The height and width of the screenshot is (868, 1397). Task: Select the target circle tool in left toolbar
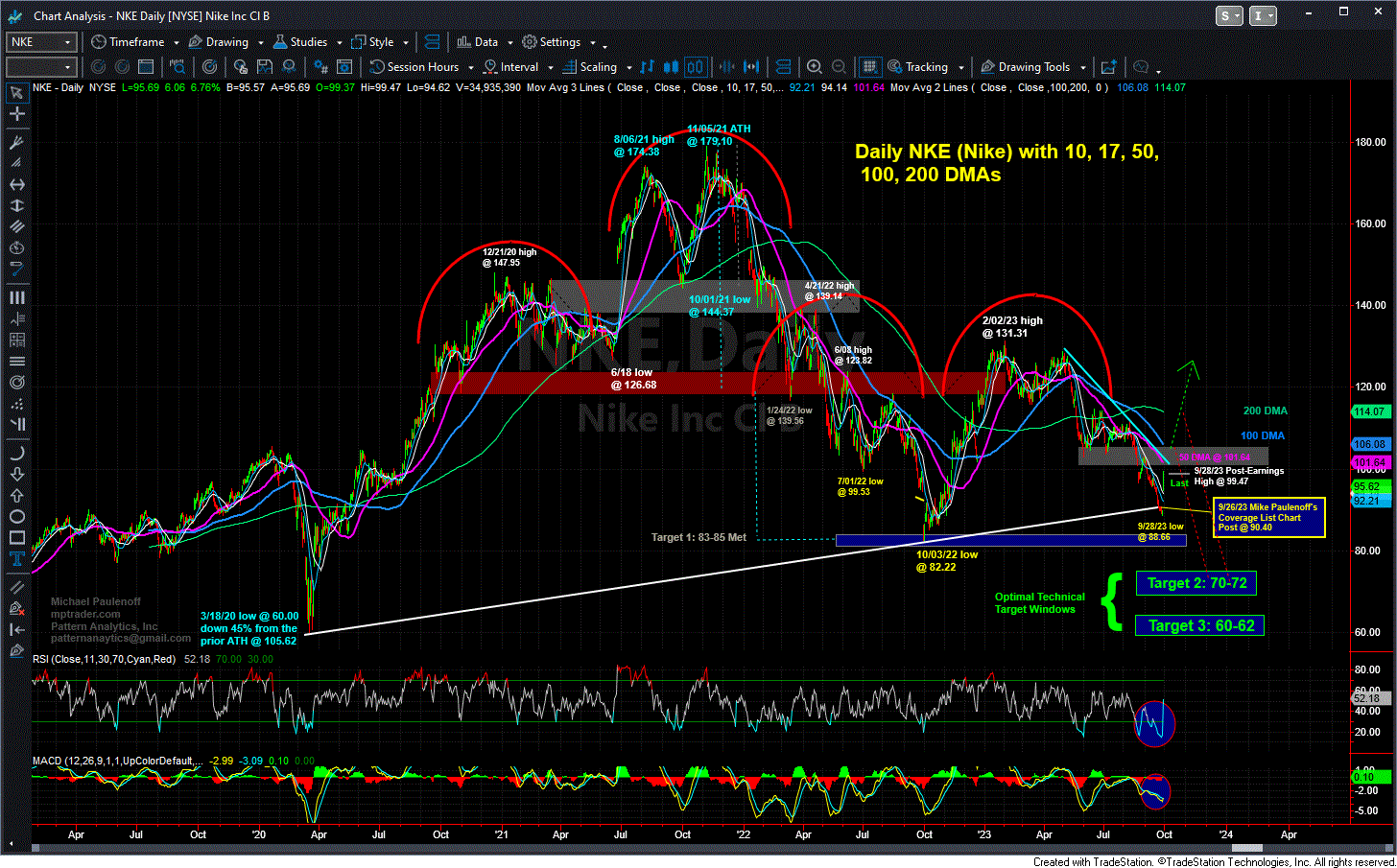tap(16, 382)
